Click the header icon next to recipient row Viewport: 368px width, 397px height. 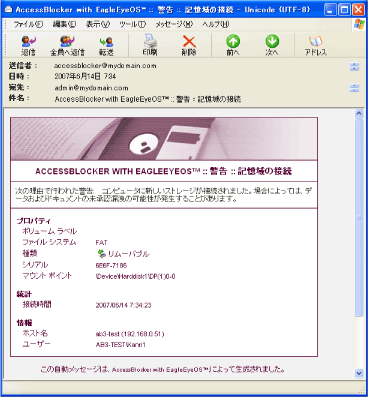[354, 88]
